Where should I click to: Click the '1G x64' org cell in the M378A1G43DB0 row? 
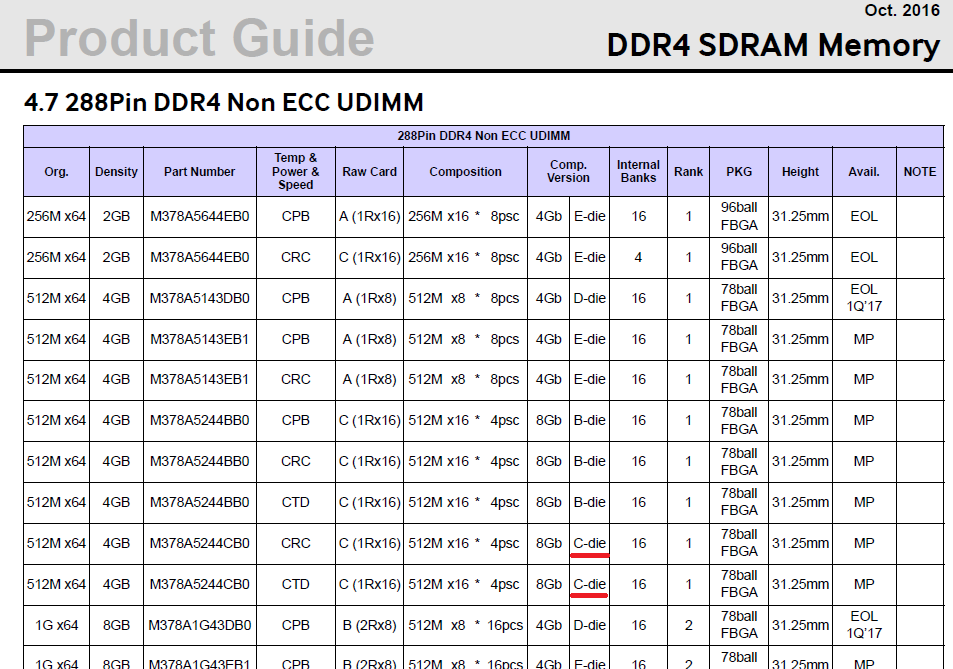(x=57, y=625)
